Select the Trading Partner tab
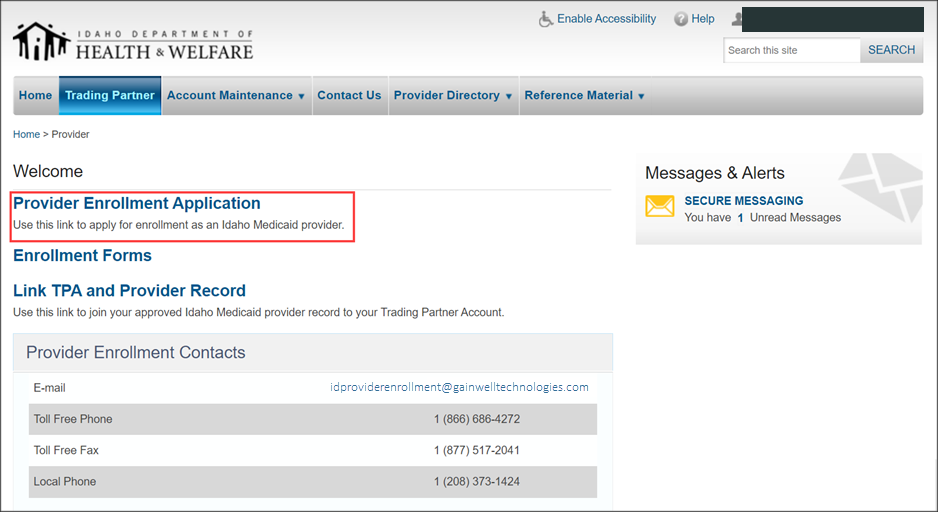938x512 pixels. (x=109, y=95)
